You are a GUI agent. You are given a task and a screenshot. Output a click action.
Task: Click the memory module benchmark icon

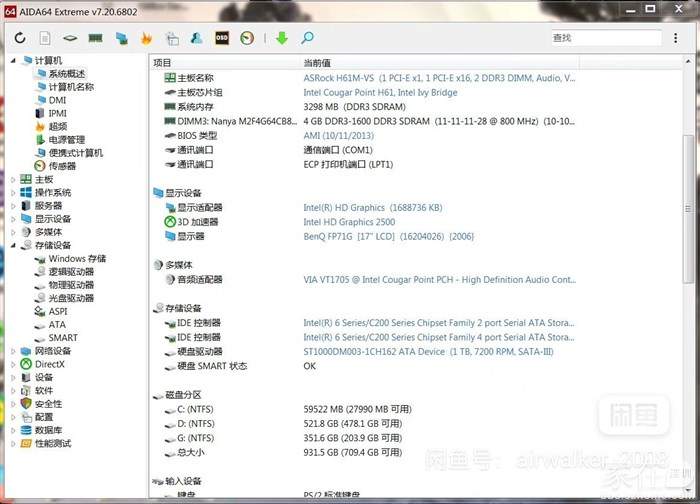[96, 38]
